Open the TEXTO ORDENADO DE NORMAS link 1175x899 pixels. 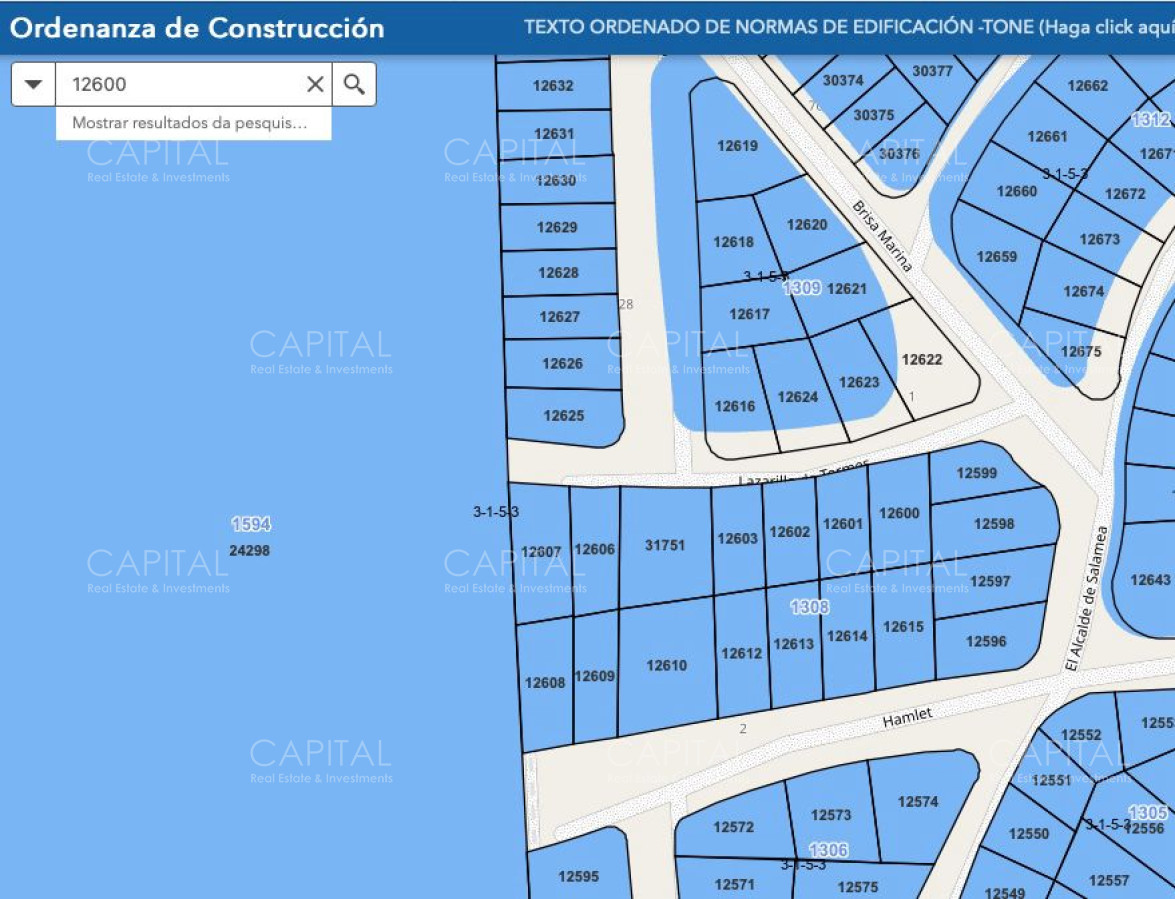(848, 27)
